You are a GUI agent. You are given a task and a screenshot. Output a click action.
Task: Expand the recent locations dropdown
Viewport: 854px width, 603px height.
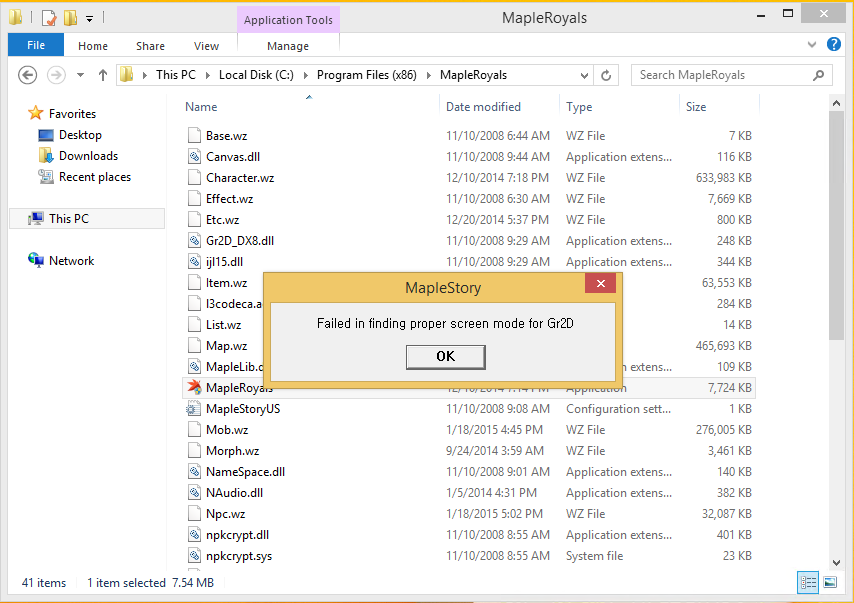[79, 75]
